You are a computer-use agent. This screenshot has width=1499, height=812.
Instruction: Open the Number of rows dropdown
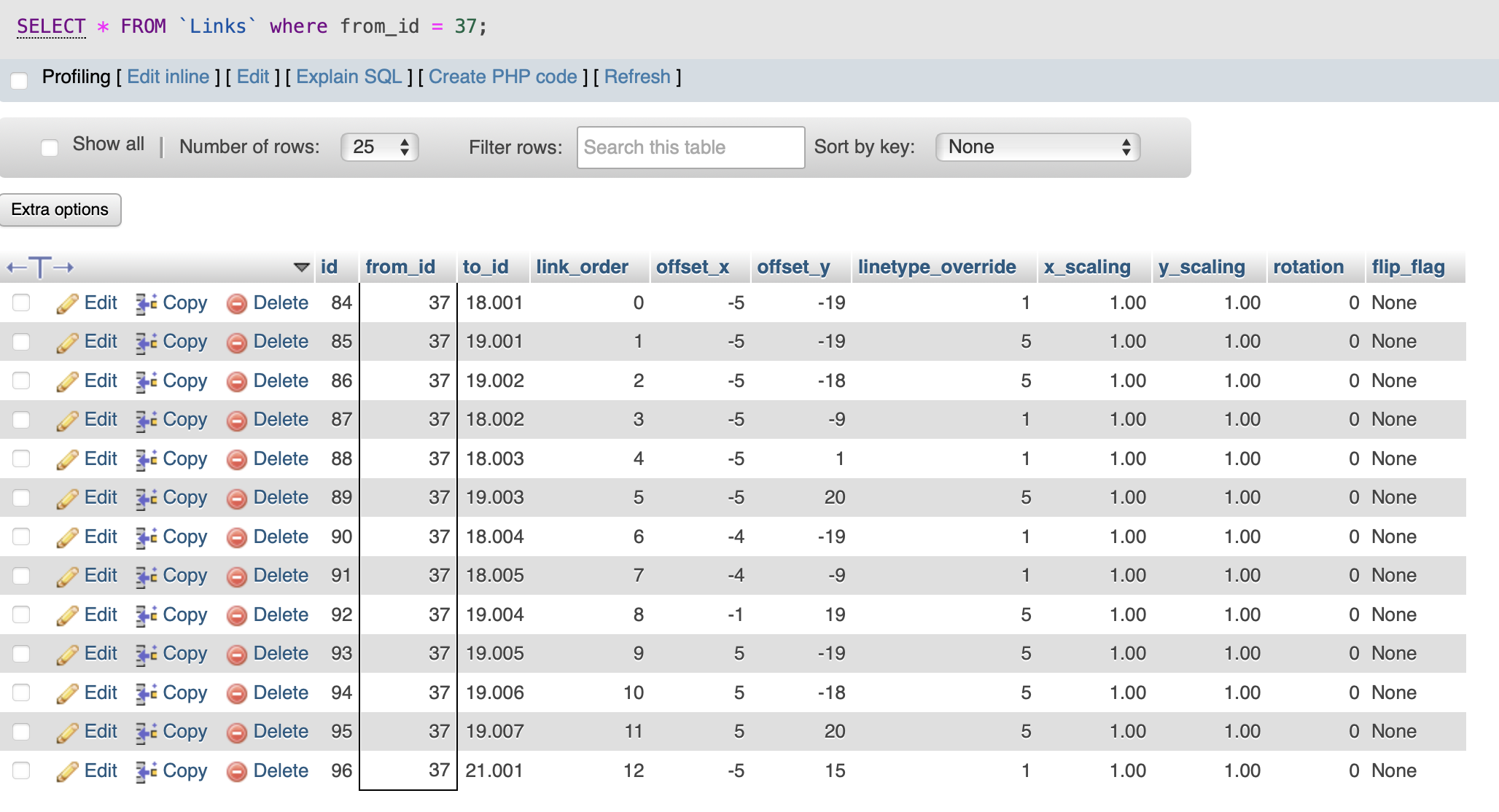pos(379,147)
